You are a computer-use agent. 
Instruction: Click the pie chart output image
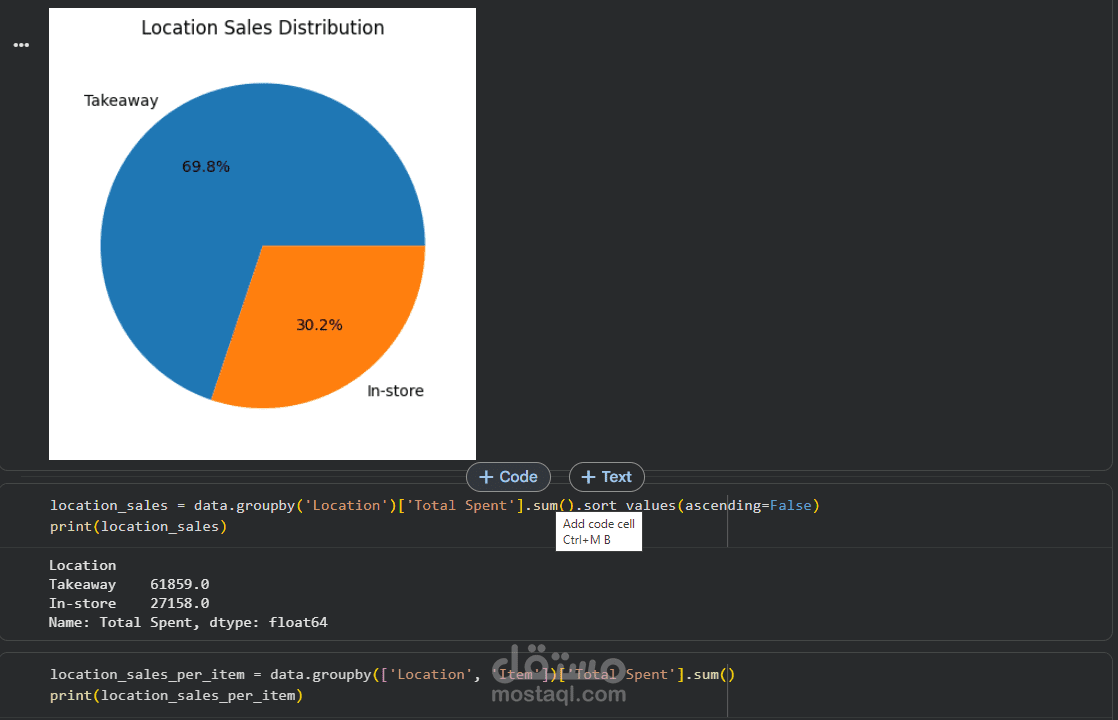pos(262,234)
